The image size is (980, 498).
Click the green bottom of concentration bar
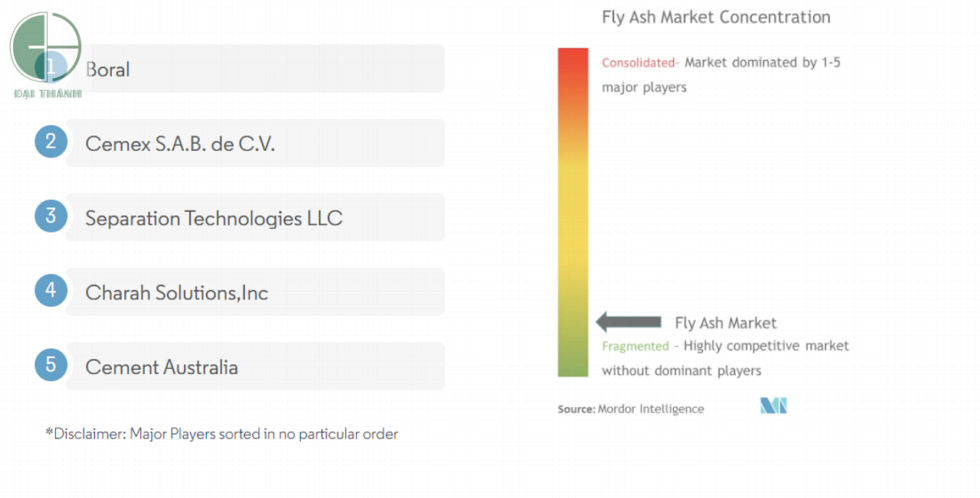573,360
